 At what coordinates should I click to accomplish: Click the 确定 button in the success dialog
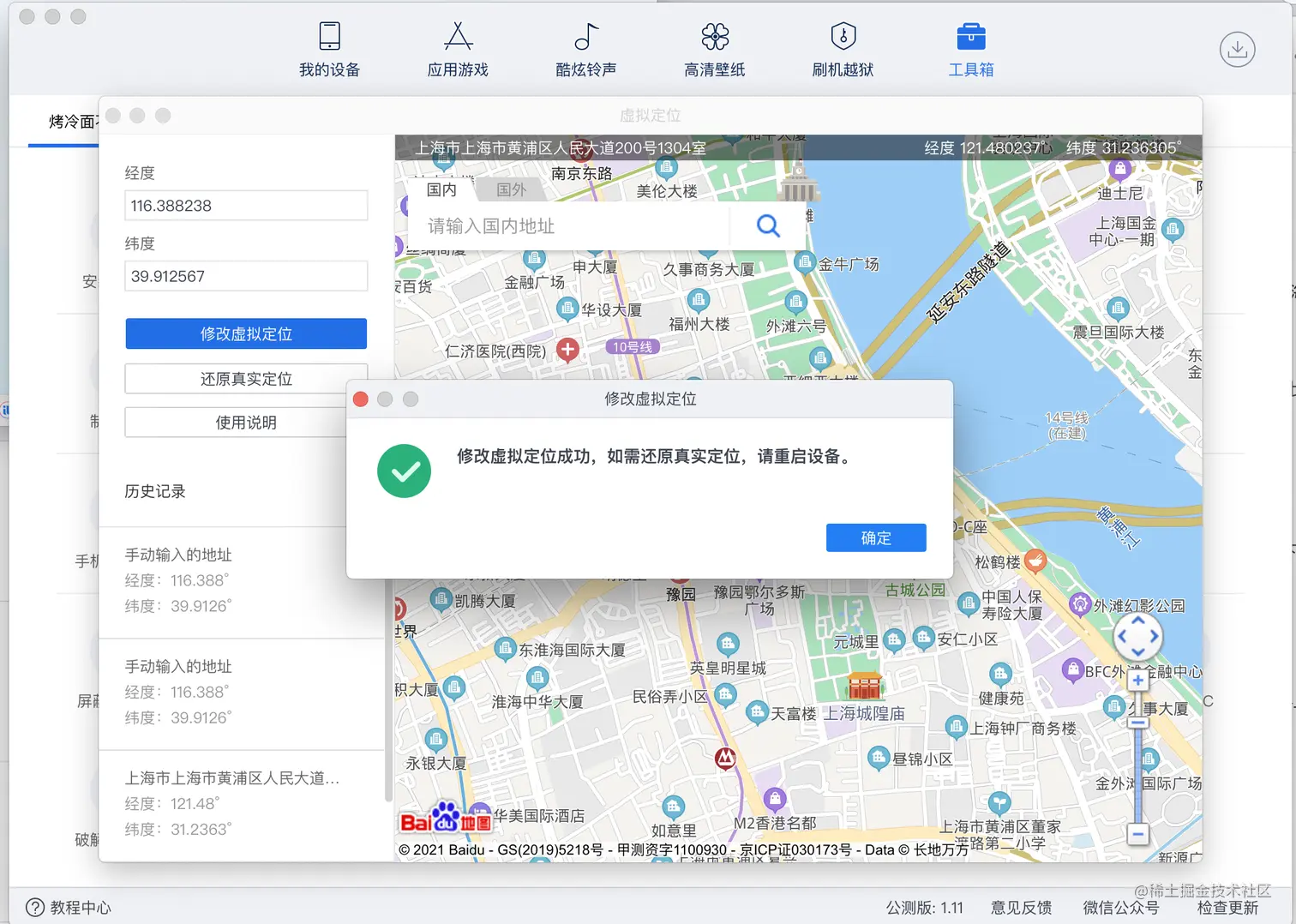point(876,537)
